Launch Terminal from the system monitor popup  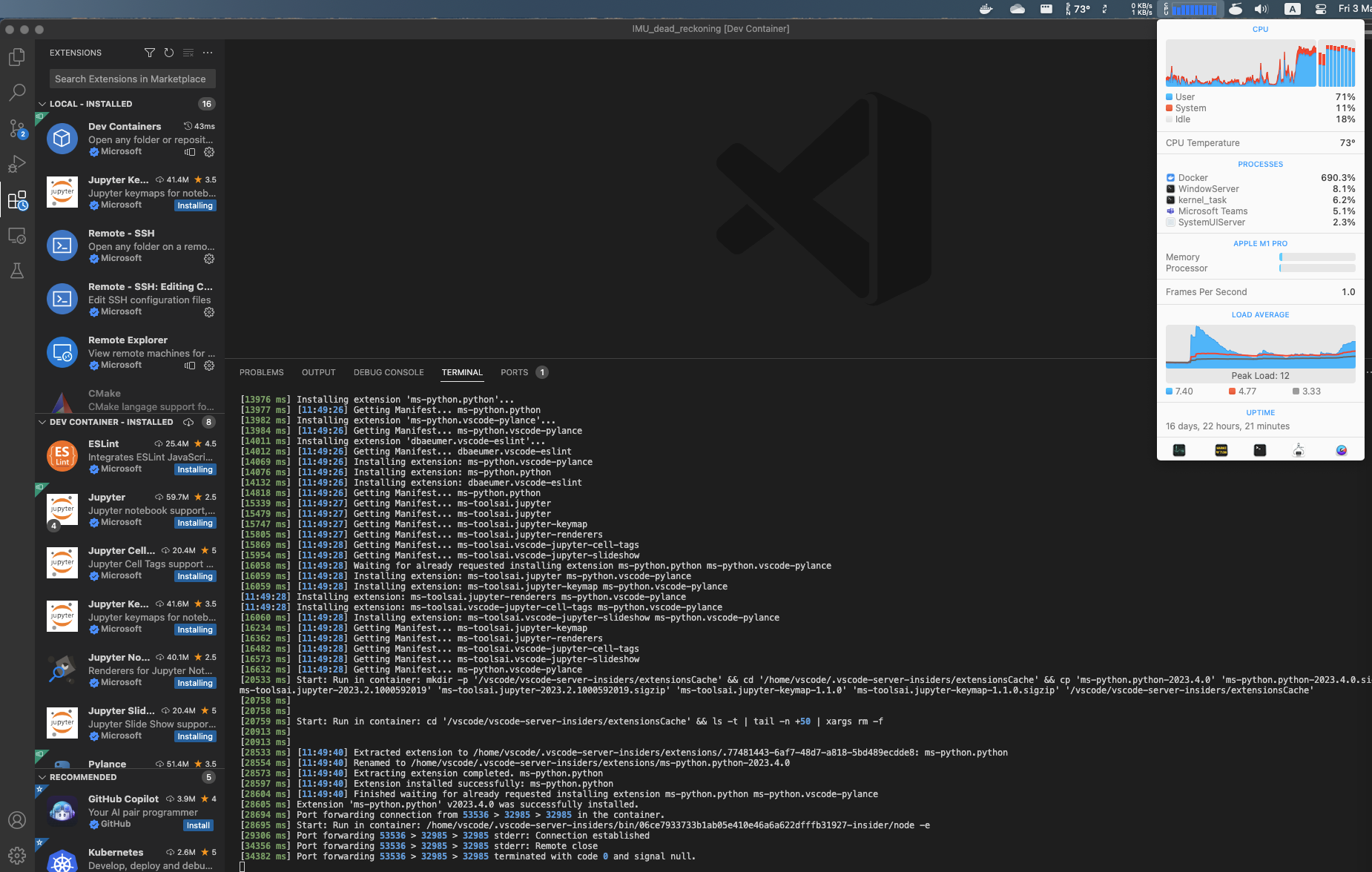pos(1259,449)
